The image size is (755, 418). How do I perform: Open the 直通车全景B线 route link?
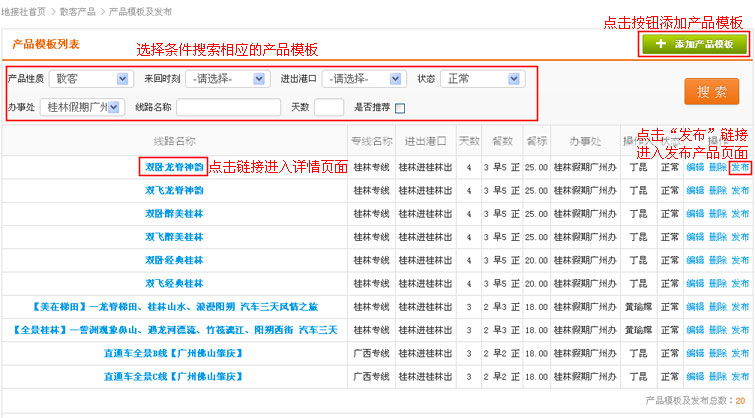click(x=174, y=353)
